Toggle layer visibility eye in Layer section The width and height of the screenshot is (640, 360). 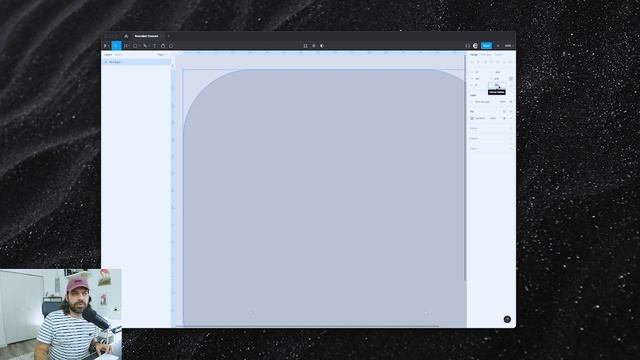click(511, 102)
